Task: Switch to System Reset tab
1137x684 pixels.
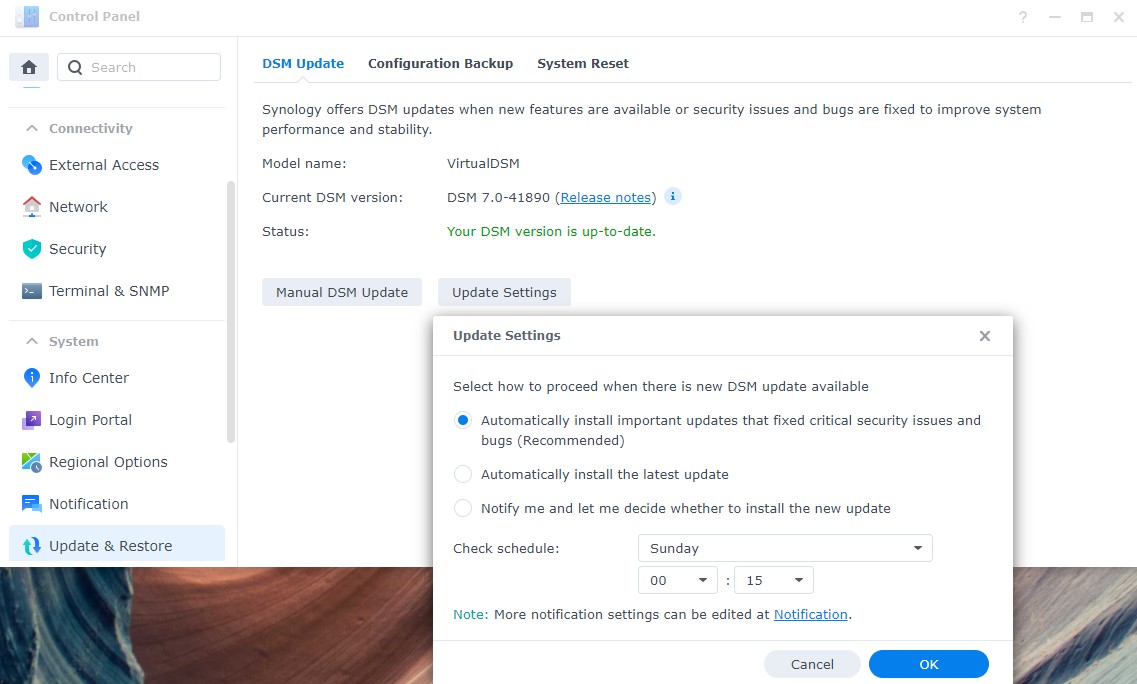Action: [582, 64]
